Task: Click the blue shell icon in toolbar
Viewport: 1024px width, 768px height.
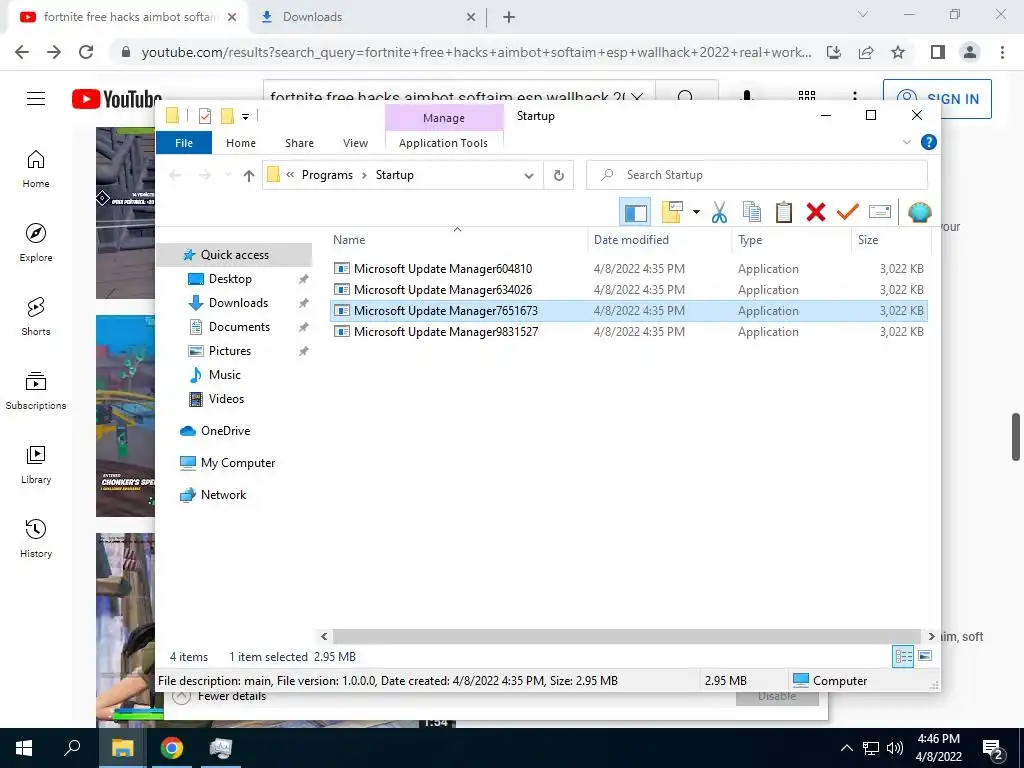Action: (x=920, y=212)
